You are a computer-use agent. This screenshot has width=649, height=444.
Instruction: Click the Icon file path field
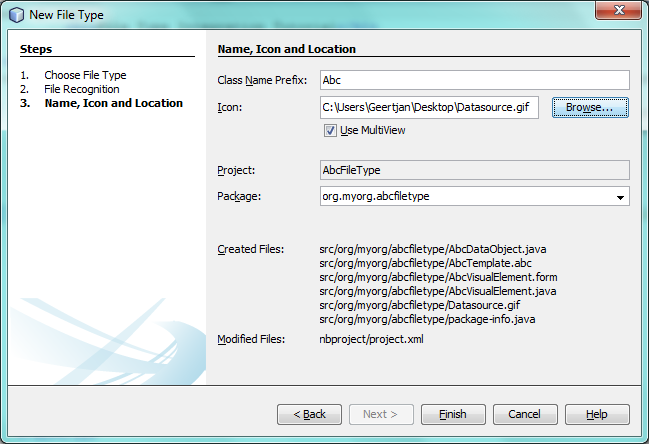428,107
